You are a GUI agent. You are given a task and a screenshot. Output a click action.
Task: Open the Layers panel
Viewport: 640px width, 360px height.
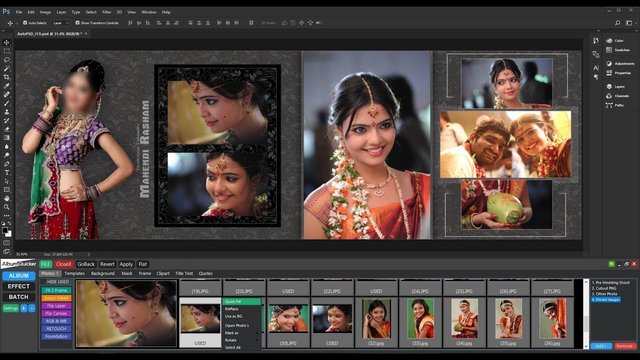click(616, 87)
